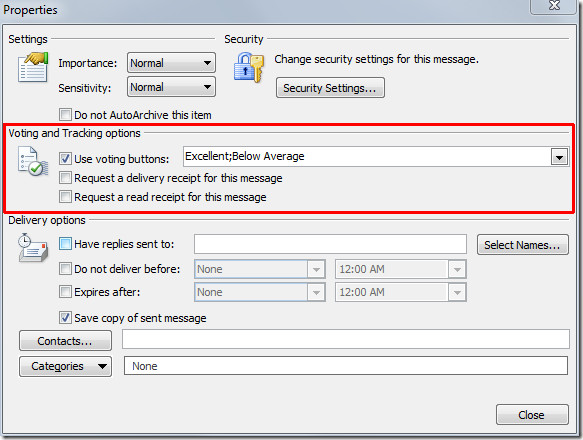Click the Settings notepad icon
Image resolution: width=583 pixels, height=440 pixels.
pyautogui.click(x=33, y=67)
